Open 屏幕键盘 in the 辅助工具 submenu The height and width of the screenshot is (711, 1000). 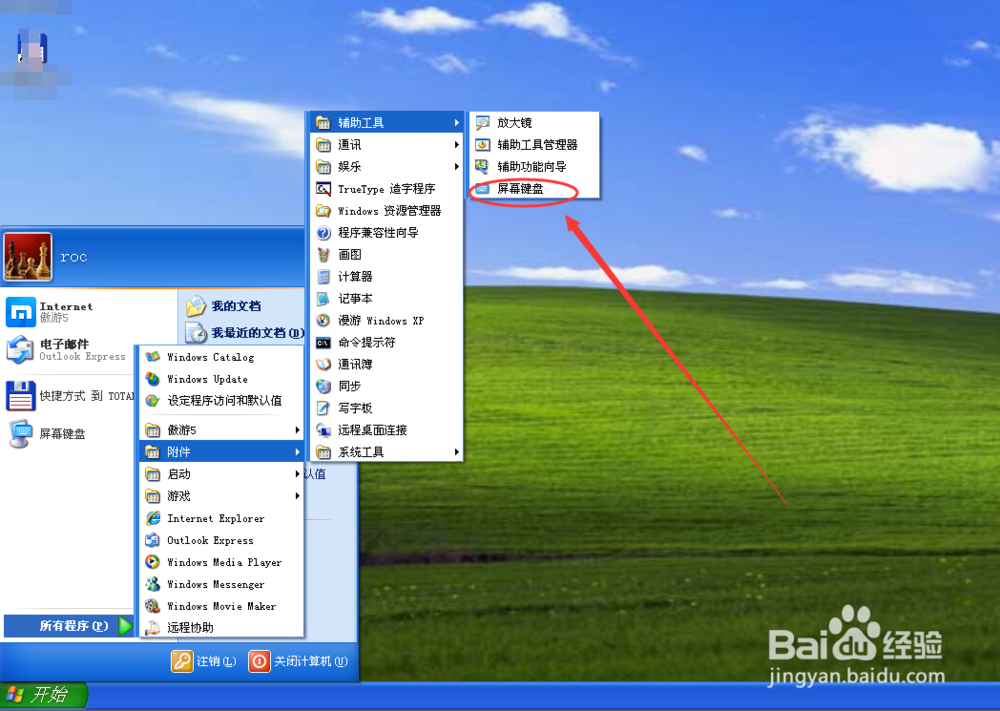point(534,189)
